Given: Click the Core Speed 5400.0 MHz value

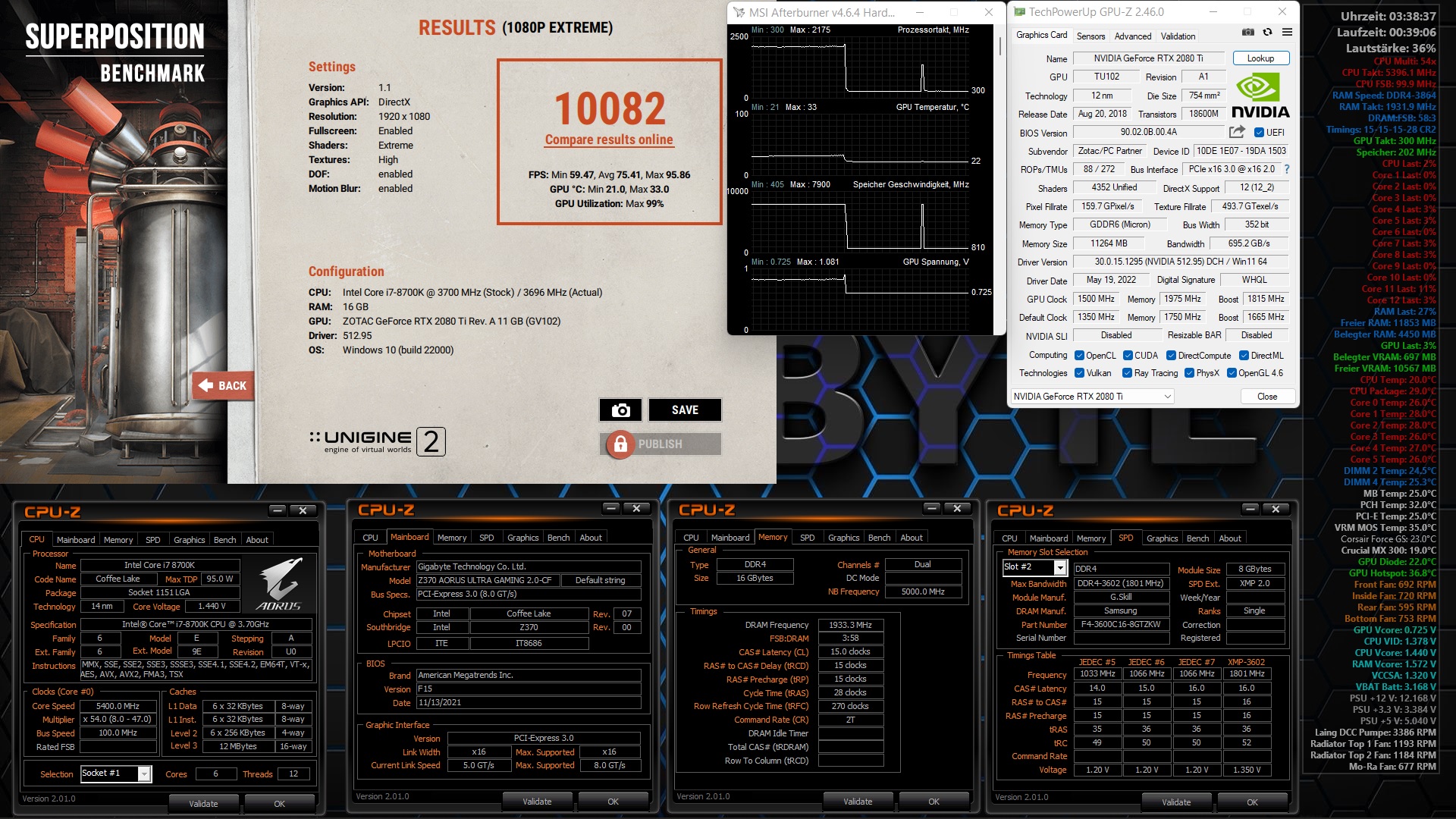Looking at the screenshot, I should tap(118, 706).
